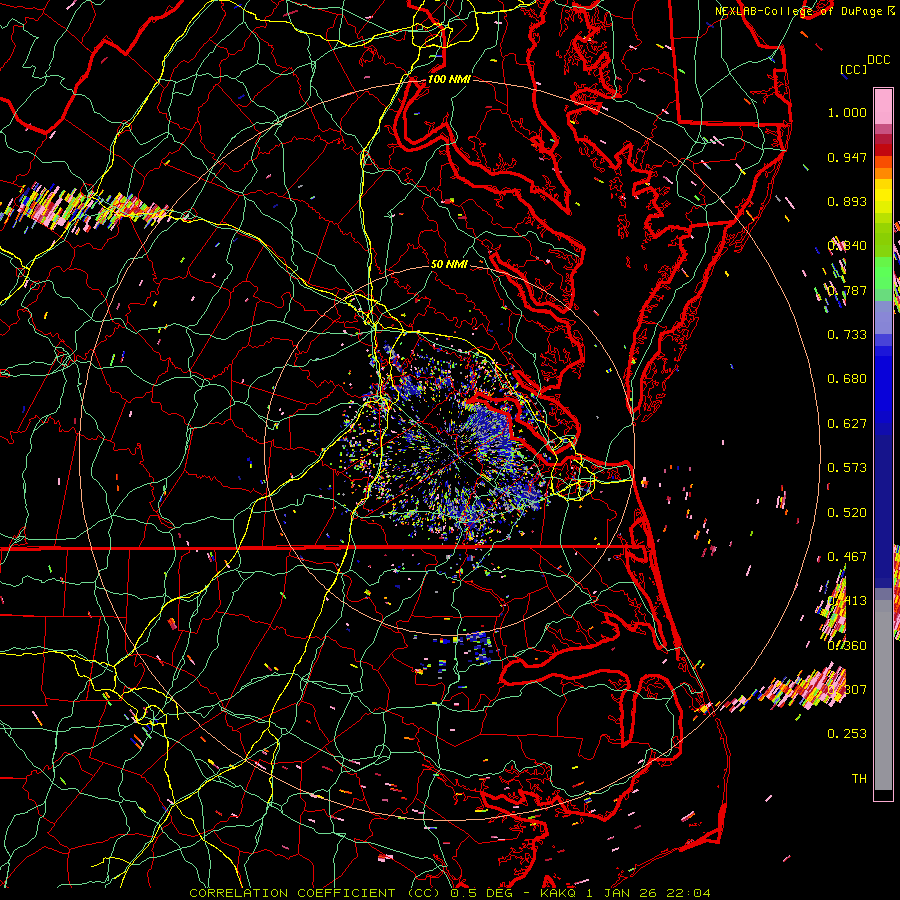Click the 0.573 color scale value
900x900 pixels.
pos(847,468)
